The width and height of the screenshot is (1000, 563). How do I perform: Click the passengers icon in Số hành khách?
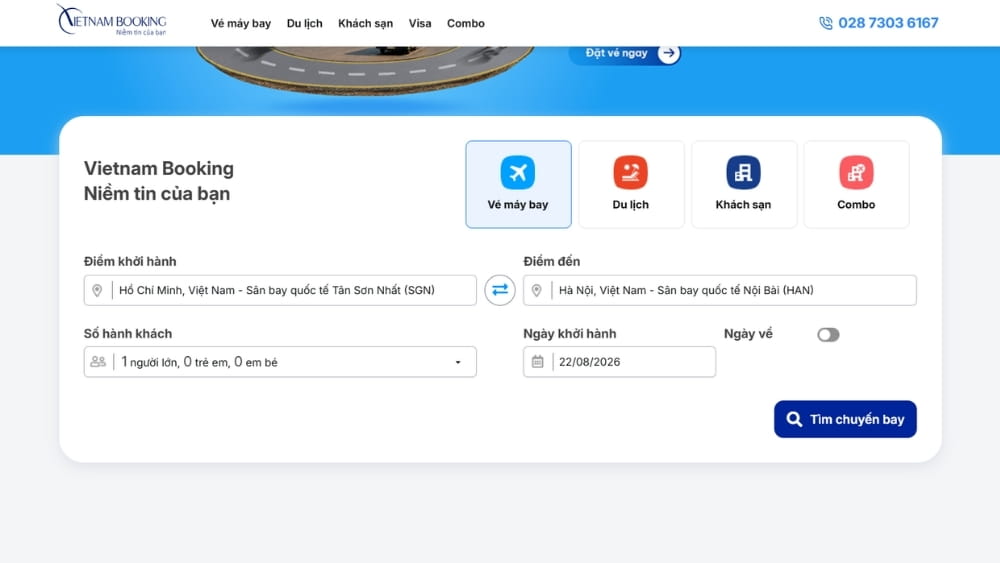[x=98, y=362]
